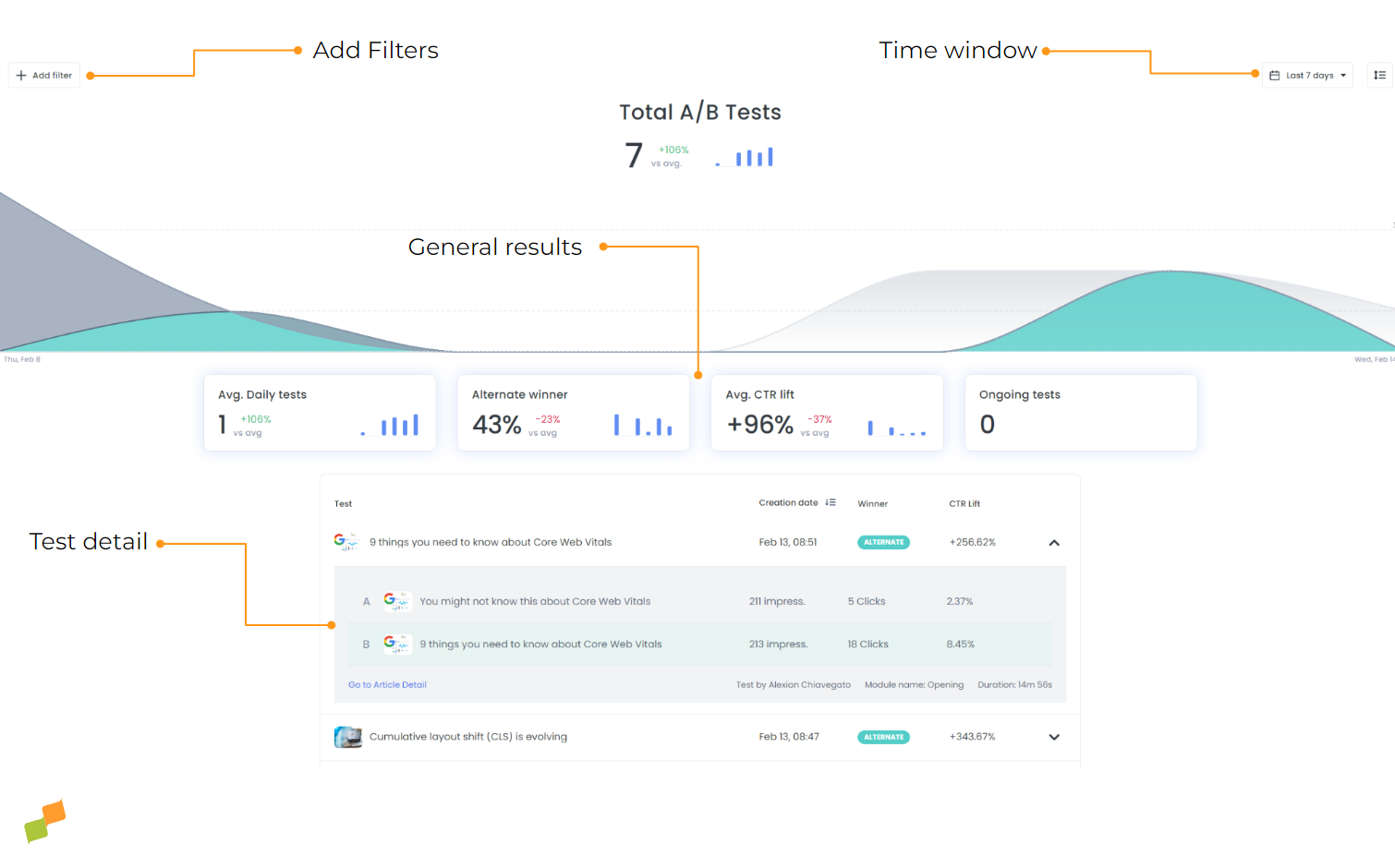Click the ALTERNATE badge on the first test
This screenshot has width=1395, height=868.
pyautogui.click(x=883, y=542)
